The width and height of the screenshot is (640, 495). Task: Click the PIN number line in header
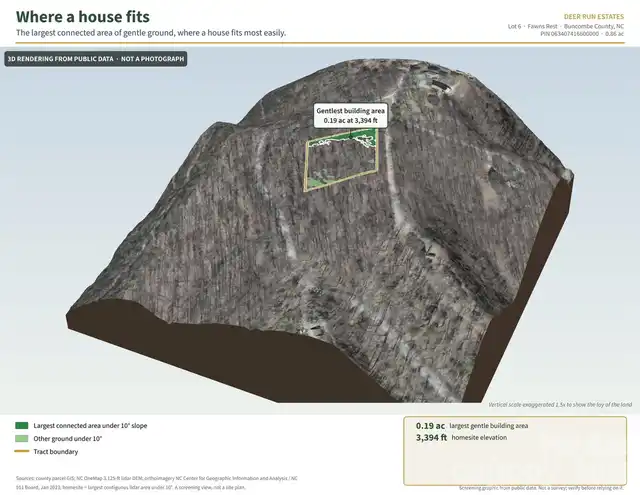click(582, 34)
